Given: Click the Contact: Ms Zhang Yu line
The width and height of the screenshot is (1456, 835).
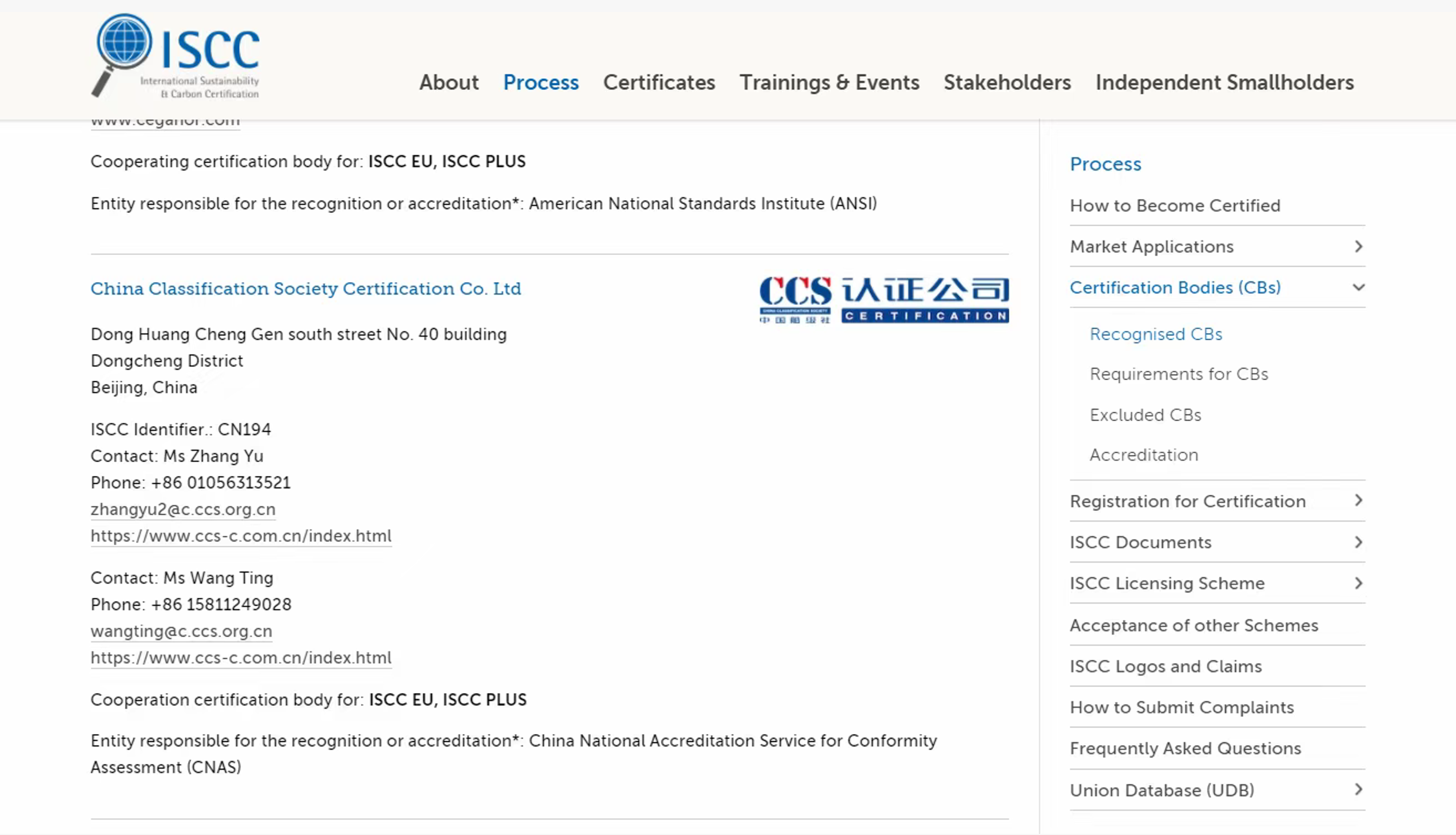Looking at the screenshot, I should pos(177,456).
